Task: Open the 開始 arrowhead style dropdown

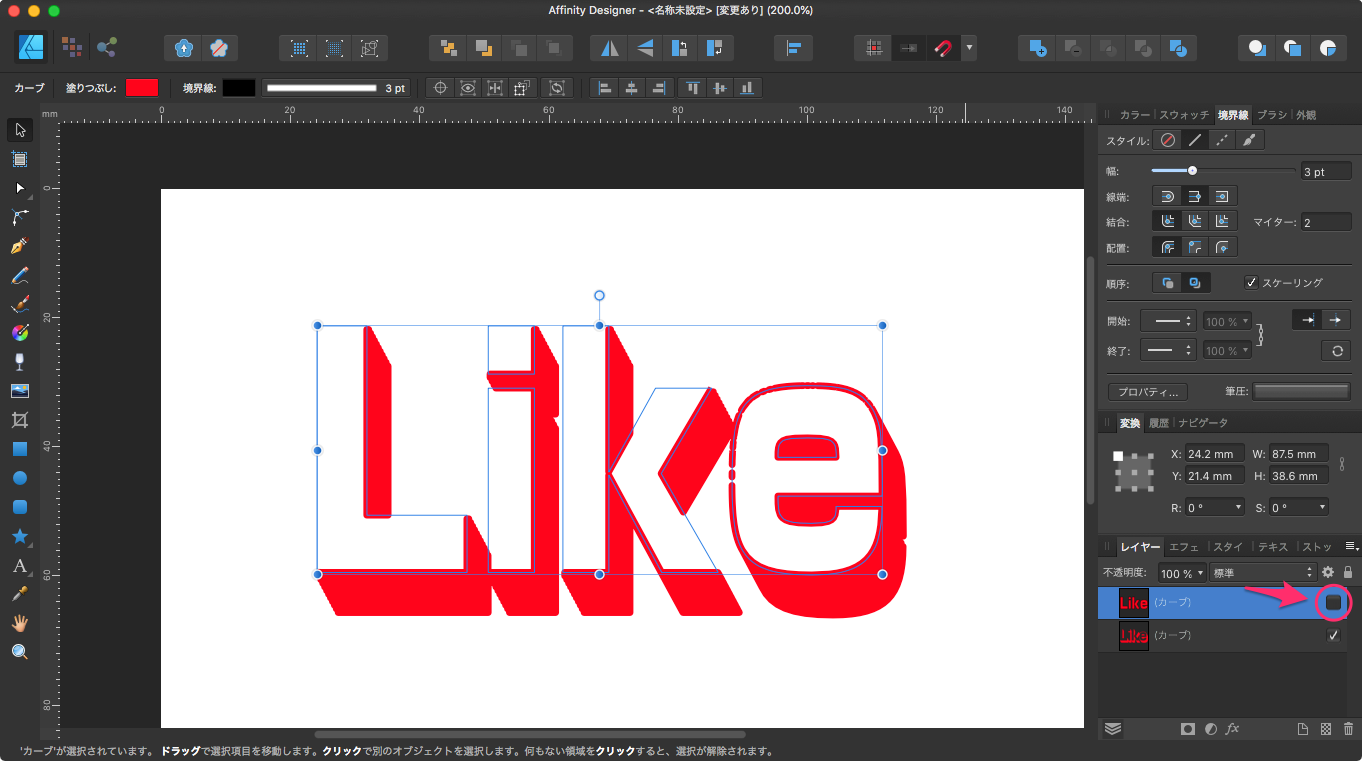Action: [x=1167, y=322]
